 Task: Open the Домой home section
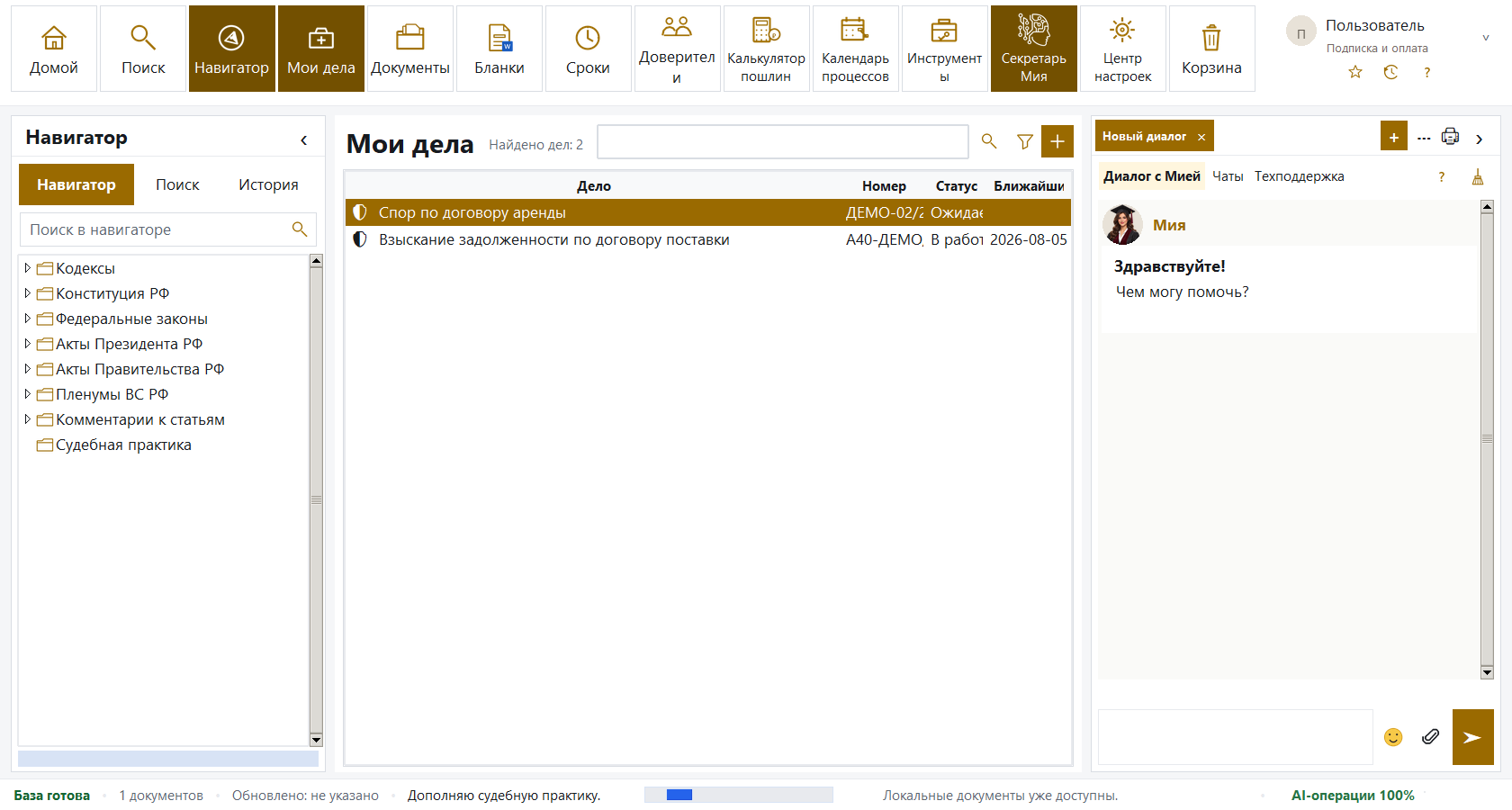pyautogui.click(x=54, y=49)
